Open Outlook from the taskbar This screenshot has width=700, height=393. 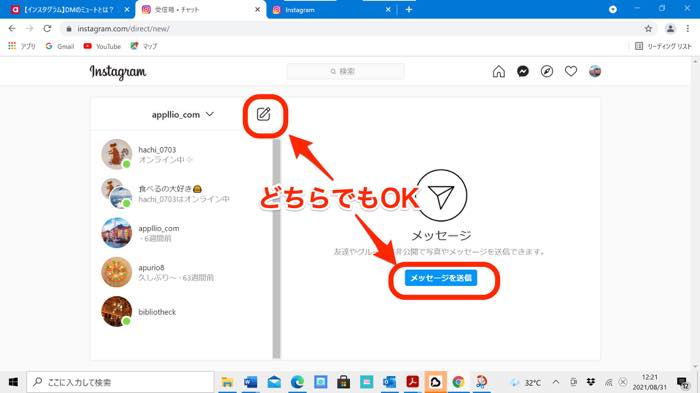click(389, 382)
